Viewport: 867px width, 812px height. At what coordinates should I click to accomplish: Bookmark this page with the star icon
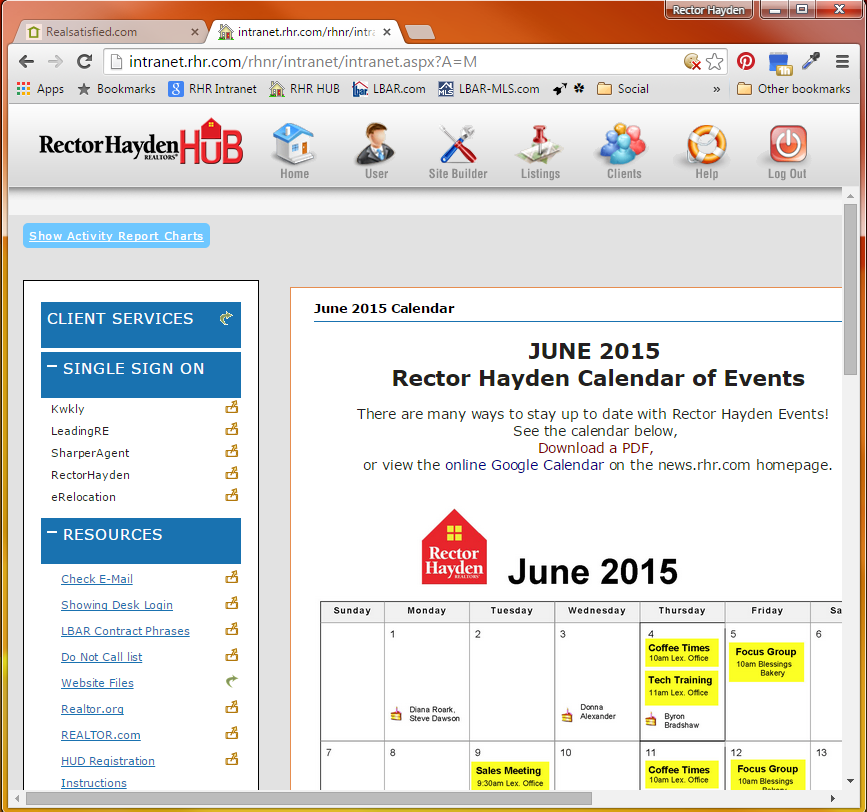(x=714, y=61)
